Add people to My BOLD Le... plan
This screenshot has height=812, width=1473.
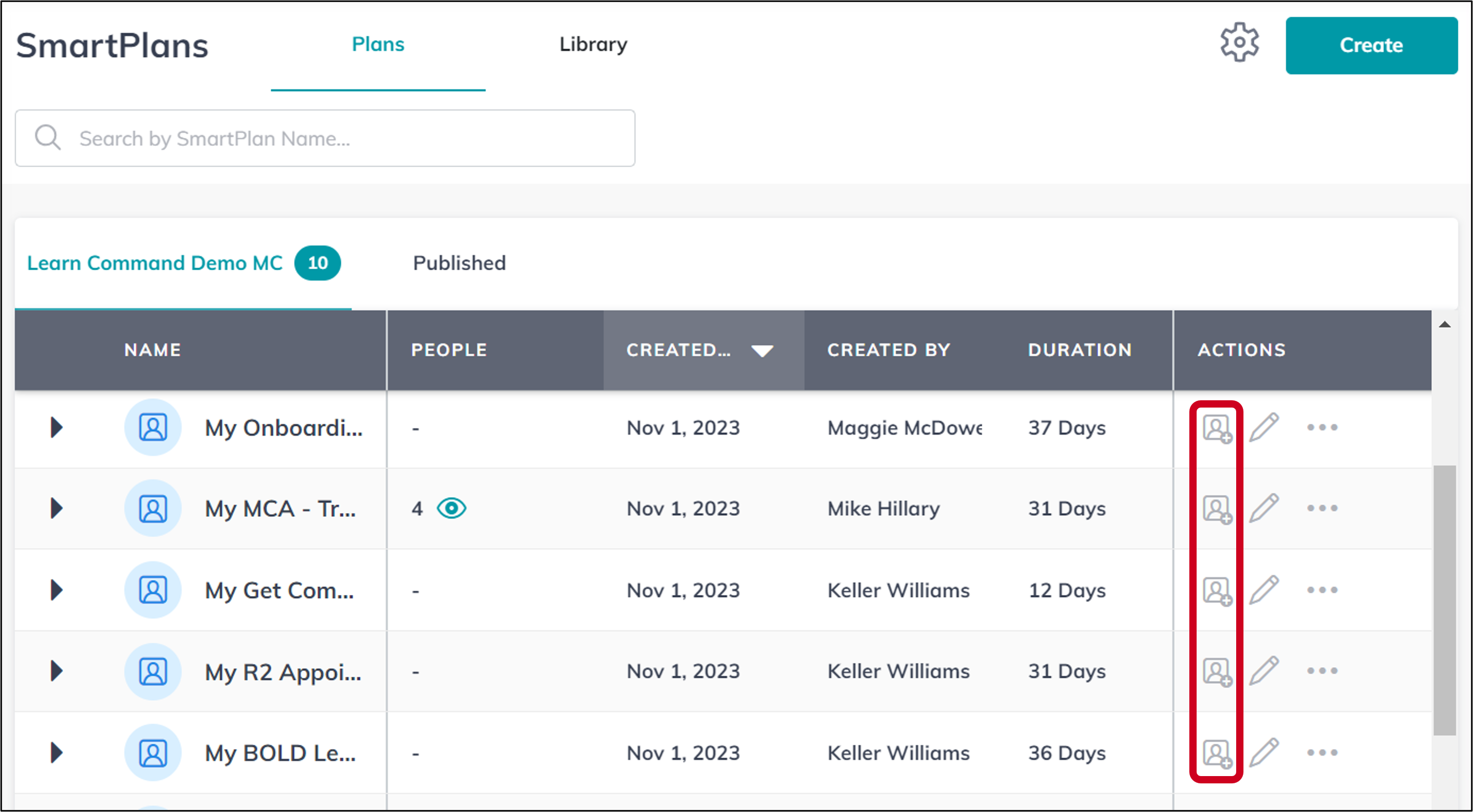[1217, 754]
